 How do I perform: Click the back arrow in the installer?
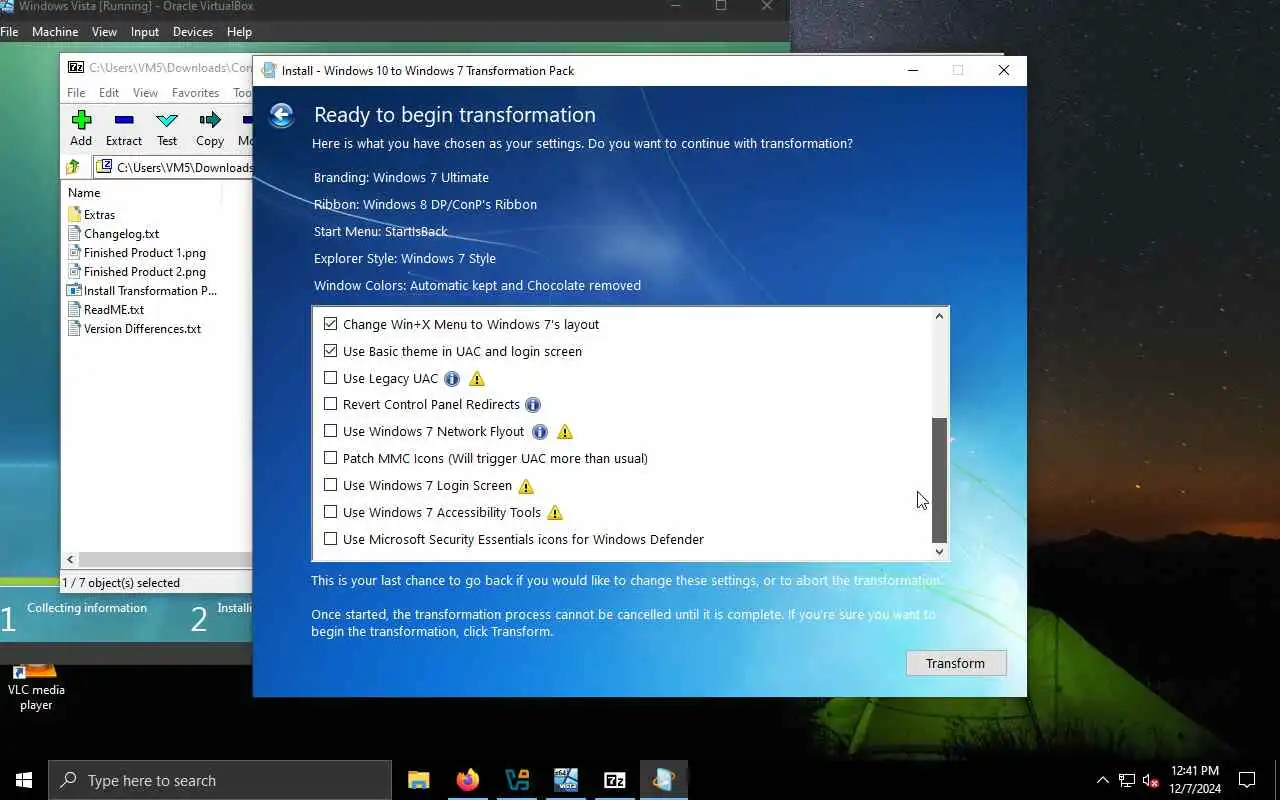click(x=282, y=115)
